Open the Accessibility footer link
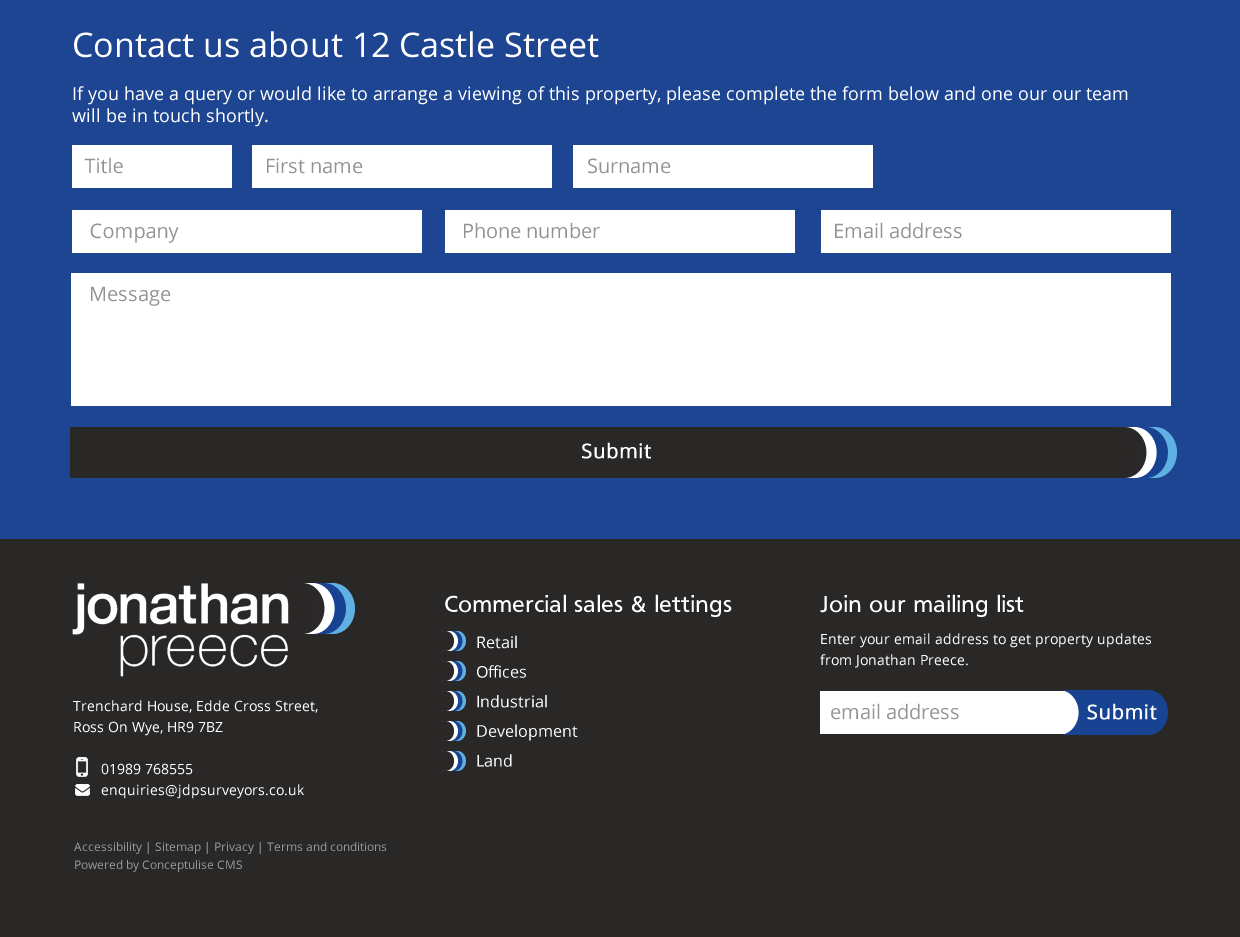Screen dimensions: 1240x937 pos(108,847)
